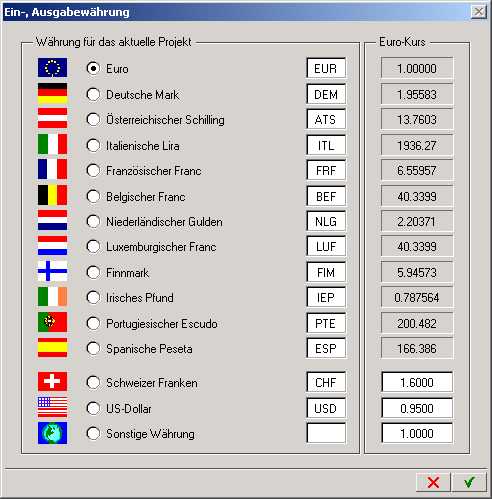Click the European Union flag icon

pos(52,68)
